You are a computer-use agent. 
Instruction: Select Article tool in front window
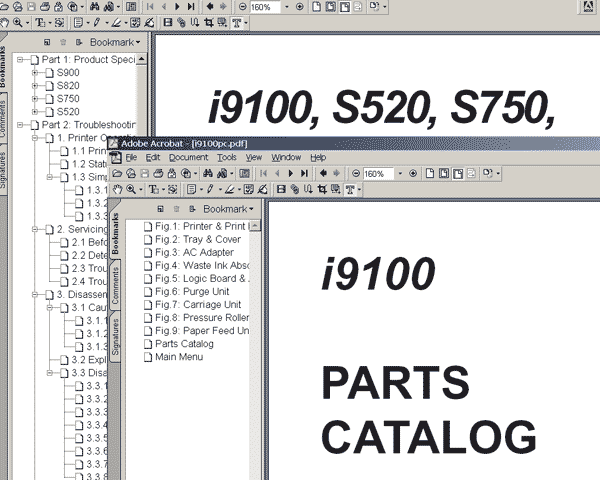[308, 189]
